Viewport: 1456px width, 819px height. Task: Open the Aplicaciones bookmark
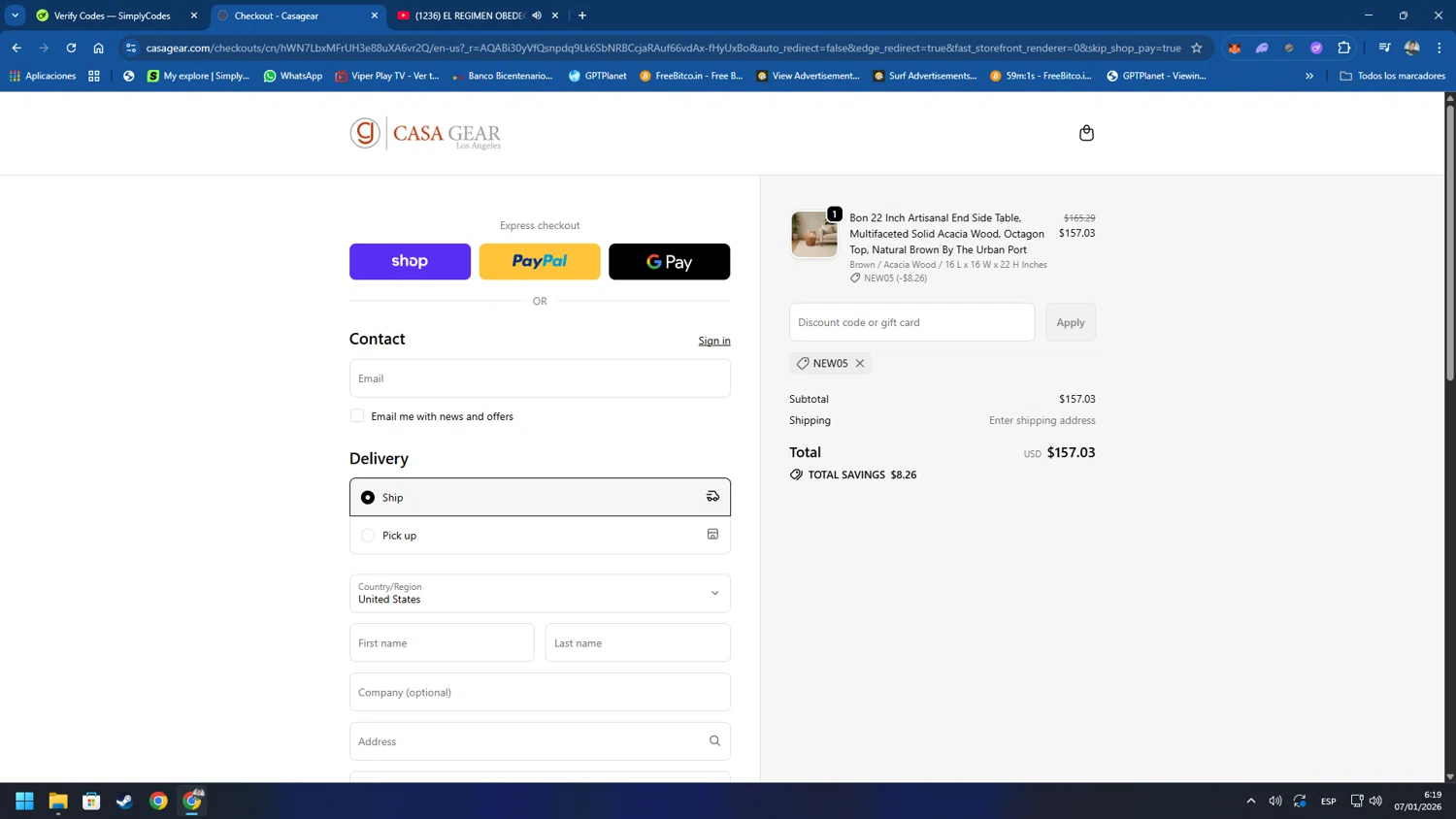[x=43, y=76]
